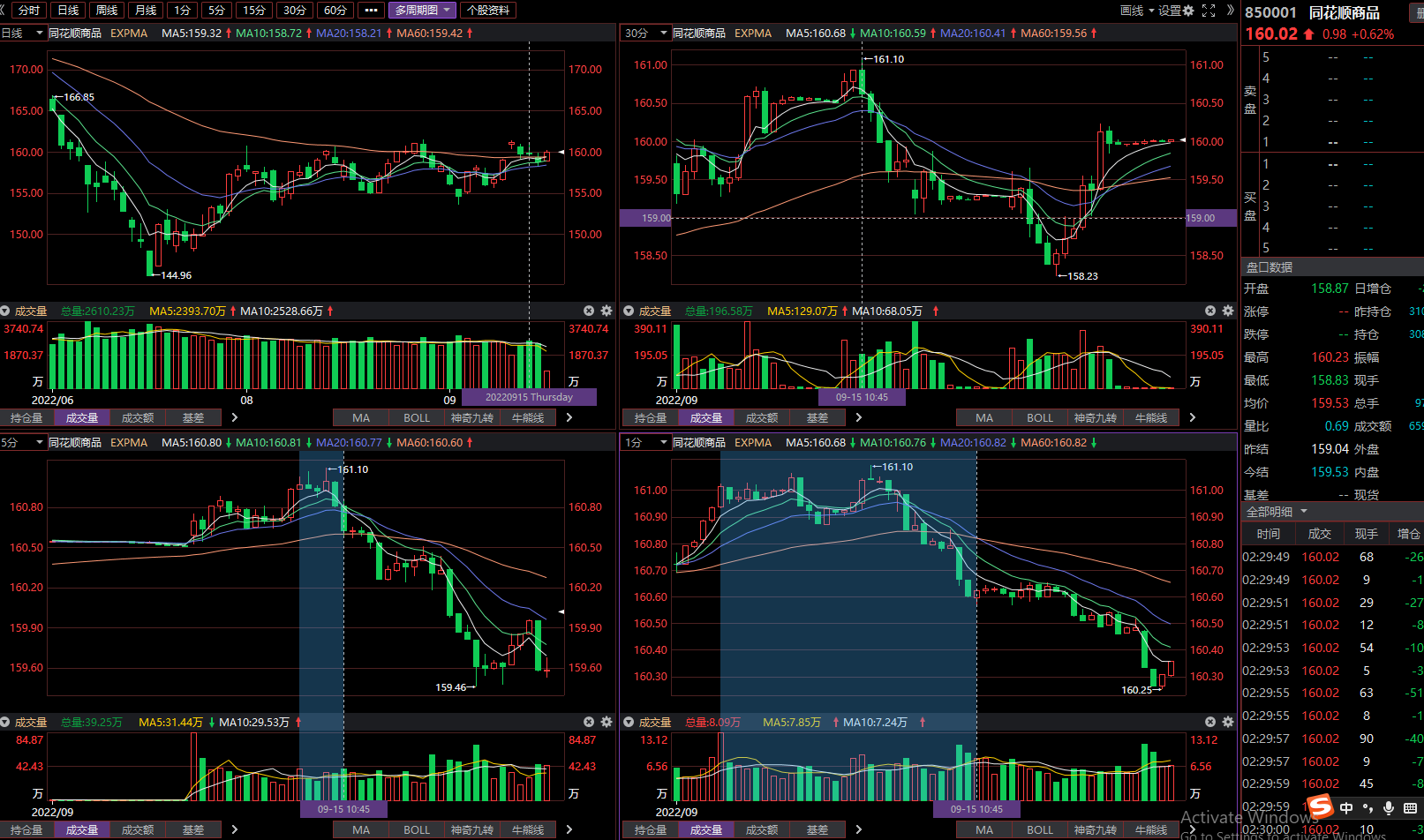Screen dimensions: 1424x840
Task: Open the 日线 period dropdown on top-left chart
Action: [x=23, y=33]
